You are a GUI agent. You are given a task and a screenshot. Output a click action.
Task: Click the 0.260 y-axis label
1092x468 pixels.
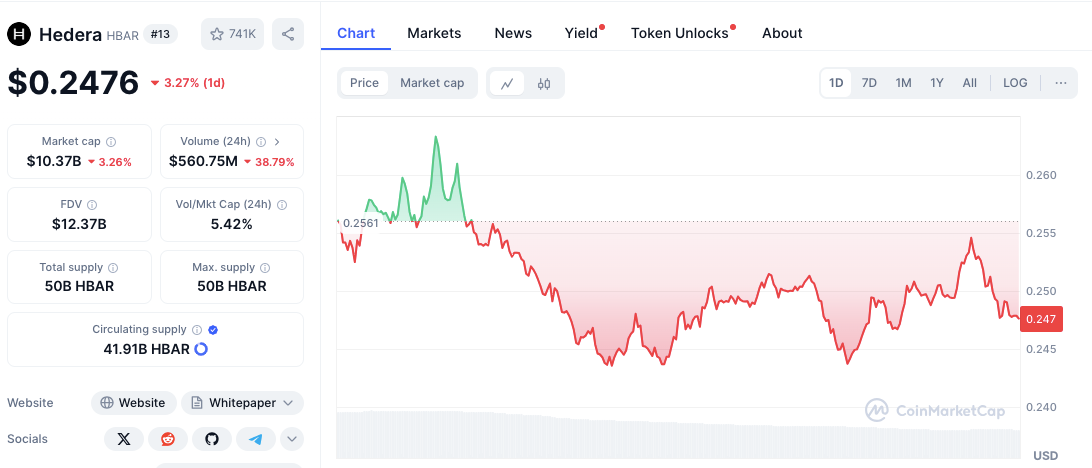point(1041,175)
